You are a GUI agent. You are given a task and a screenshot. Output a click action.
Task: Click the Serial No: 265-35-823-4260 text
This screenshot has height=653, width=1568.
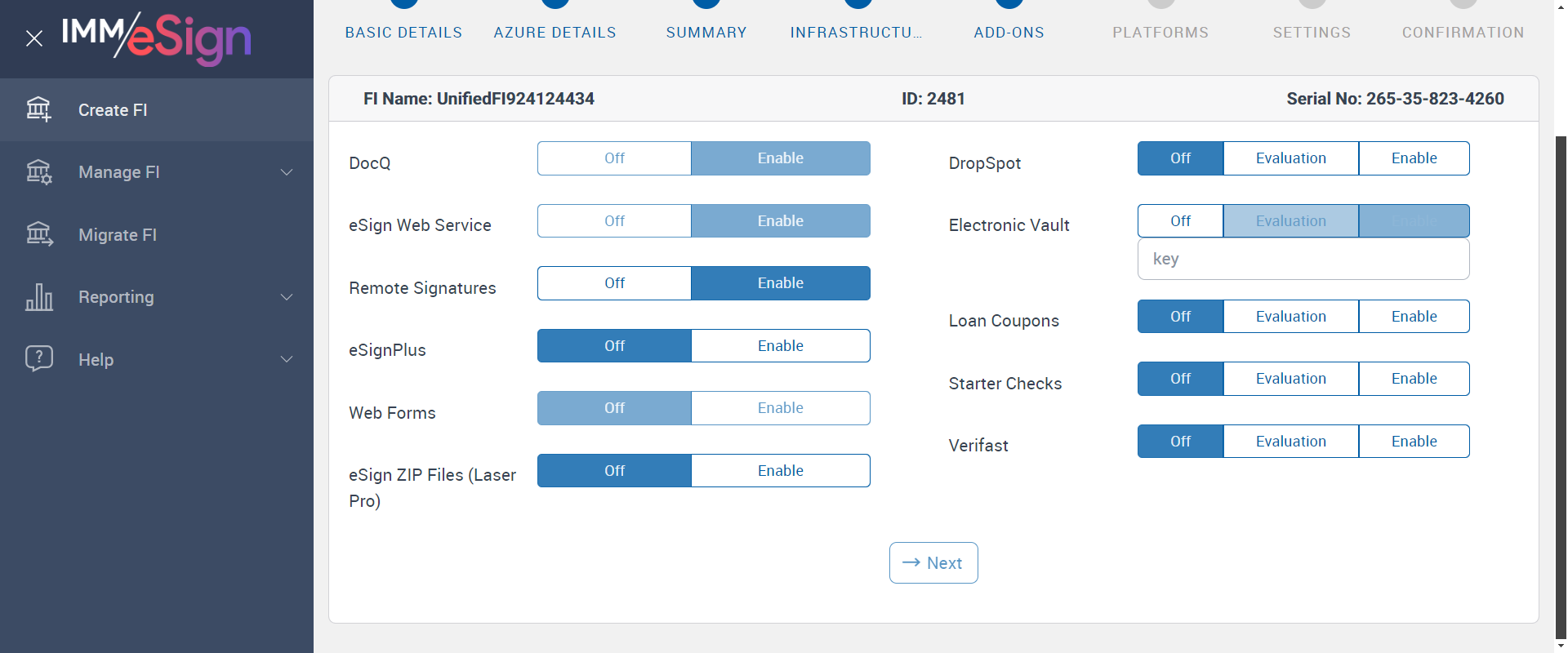pyautogui.click(x=1395, y=99)
